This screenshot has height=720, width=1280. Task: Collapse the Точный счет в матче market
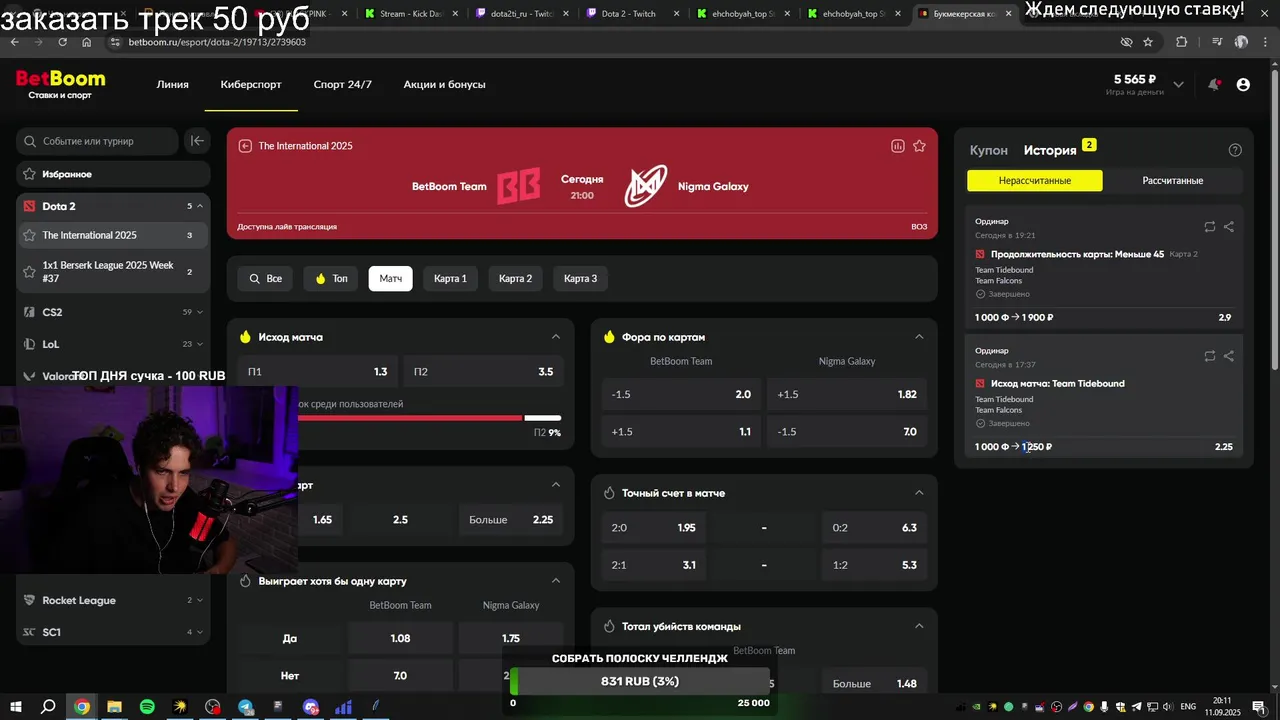click(919, 493)
